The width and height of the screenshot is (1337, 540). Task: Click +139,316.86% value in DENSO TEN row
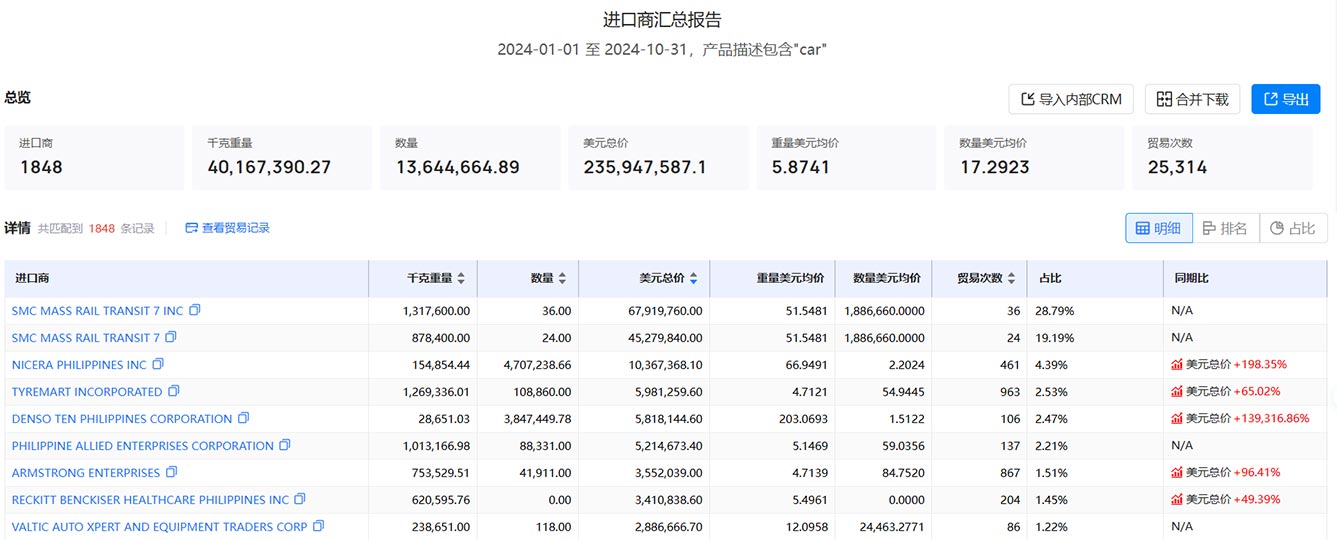pos(1271,419)
